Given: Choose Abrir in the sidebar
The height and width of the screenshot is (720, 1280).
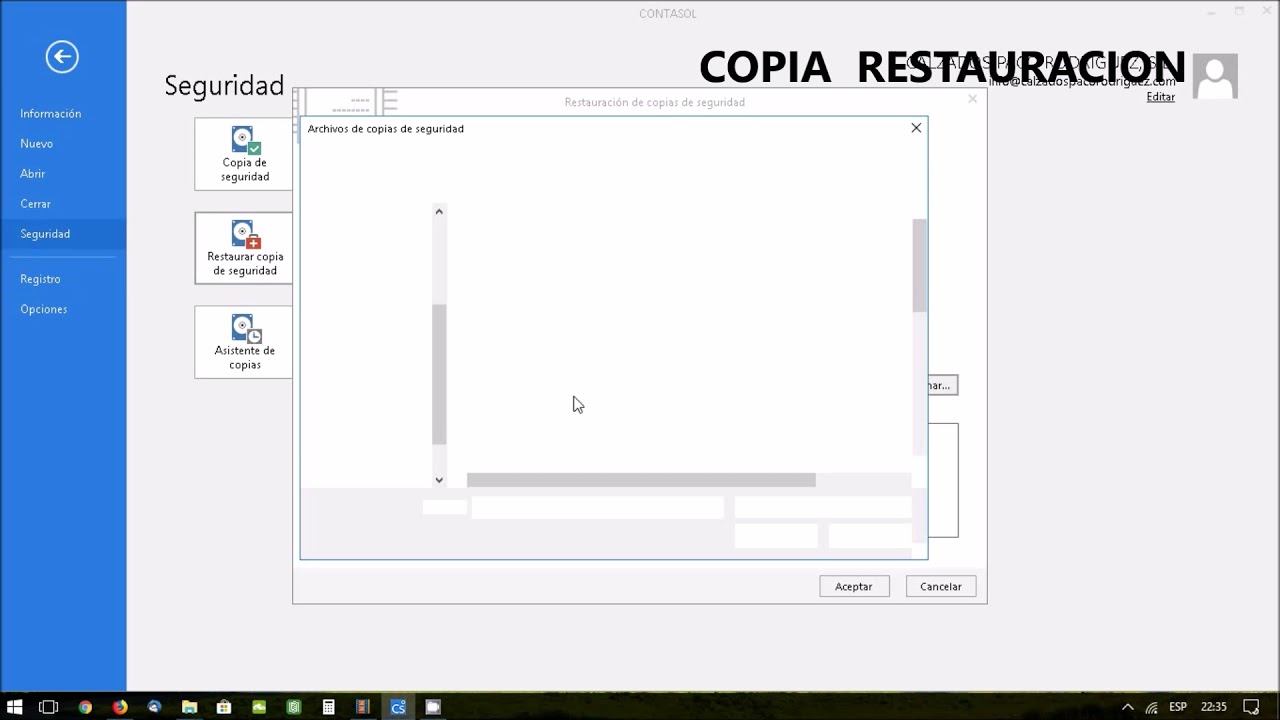Looking at the screenshot, I should 33,174.
